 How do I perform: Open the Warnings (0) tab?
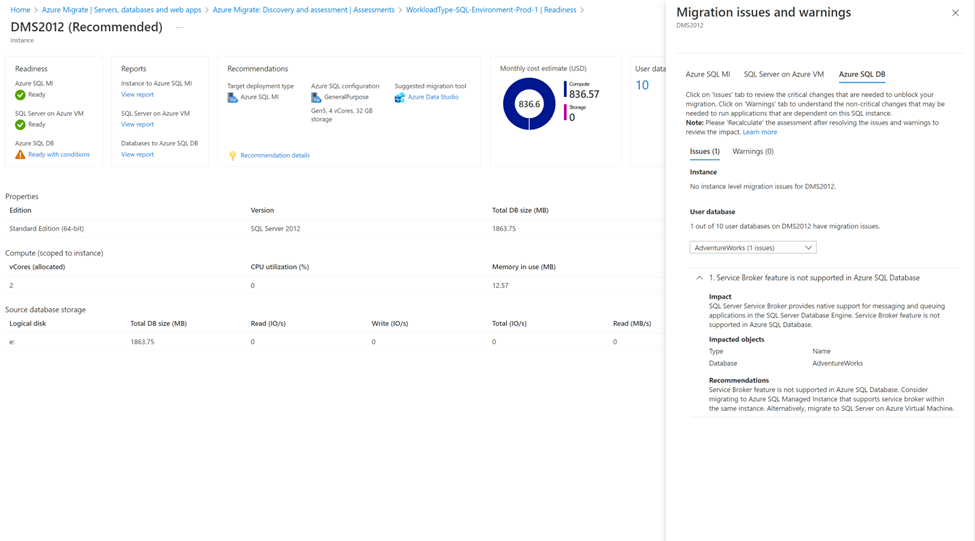(752, 151)
